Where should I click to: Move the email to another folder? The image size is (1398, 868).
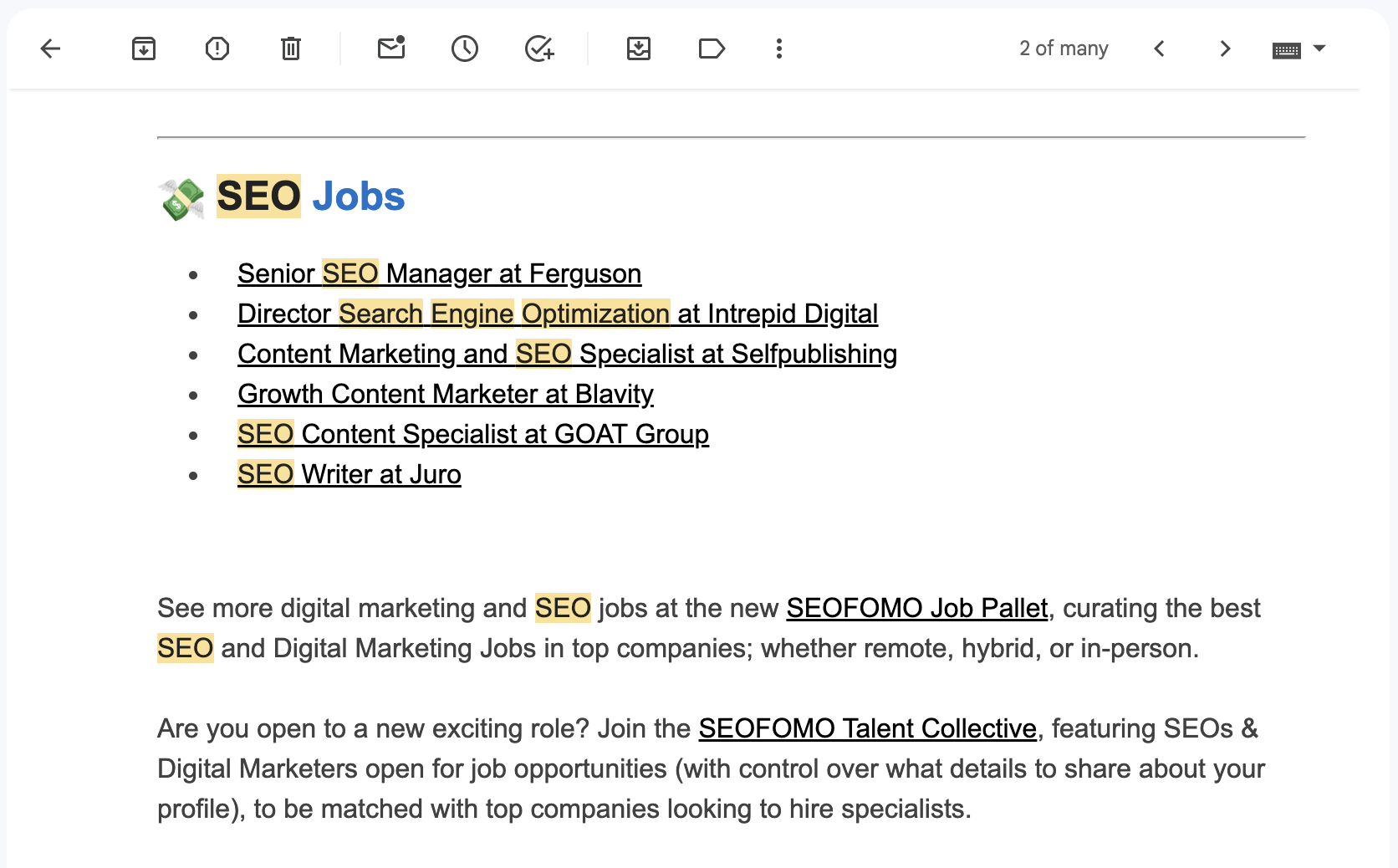pyautogui.click(x=639, y=49)
